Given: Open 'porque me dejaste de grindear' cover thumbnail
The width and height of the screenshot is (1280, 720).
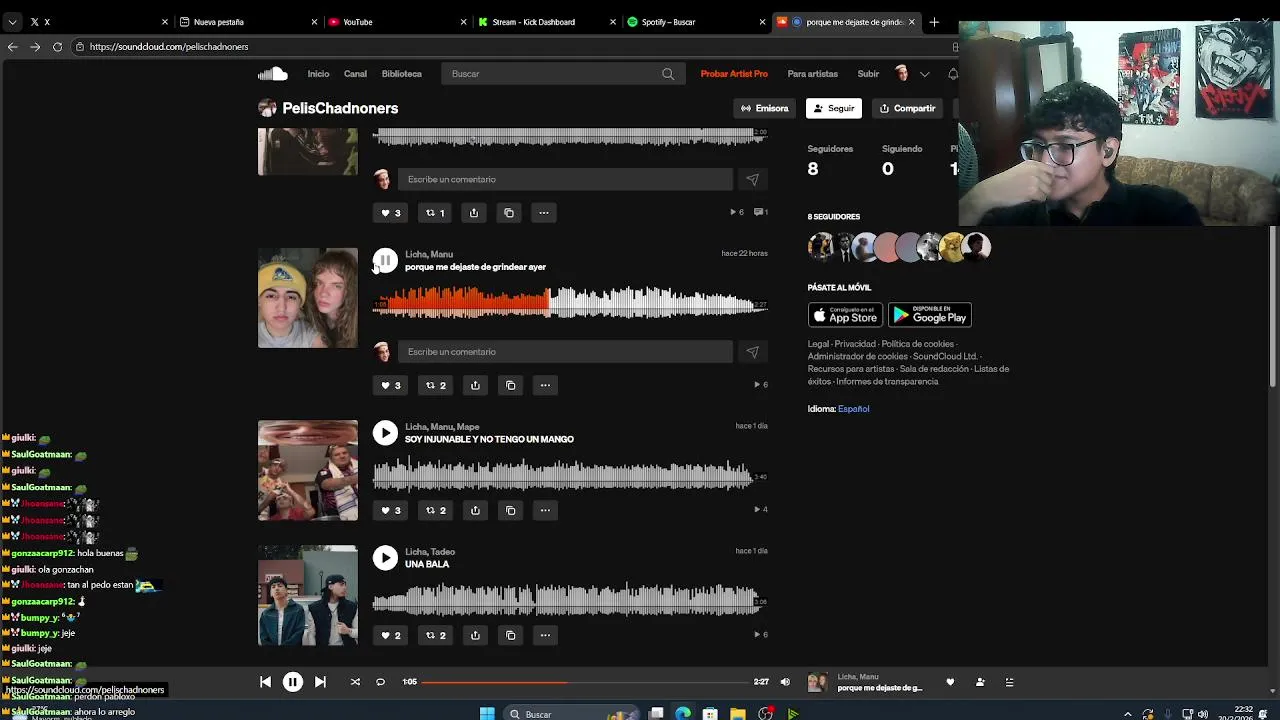Looking at the screenshot, I should [x=307, y=298].
